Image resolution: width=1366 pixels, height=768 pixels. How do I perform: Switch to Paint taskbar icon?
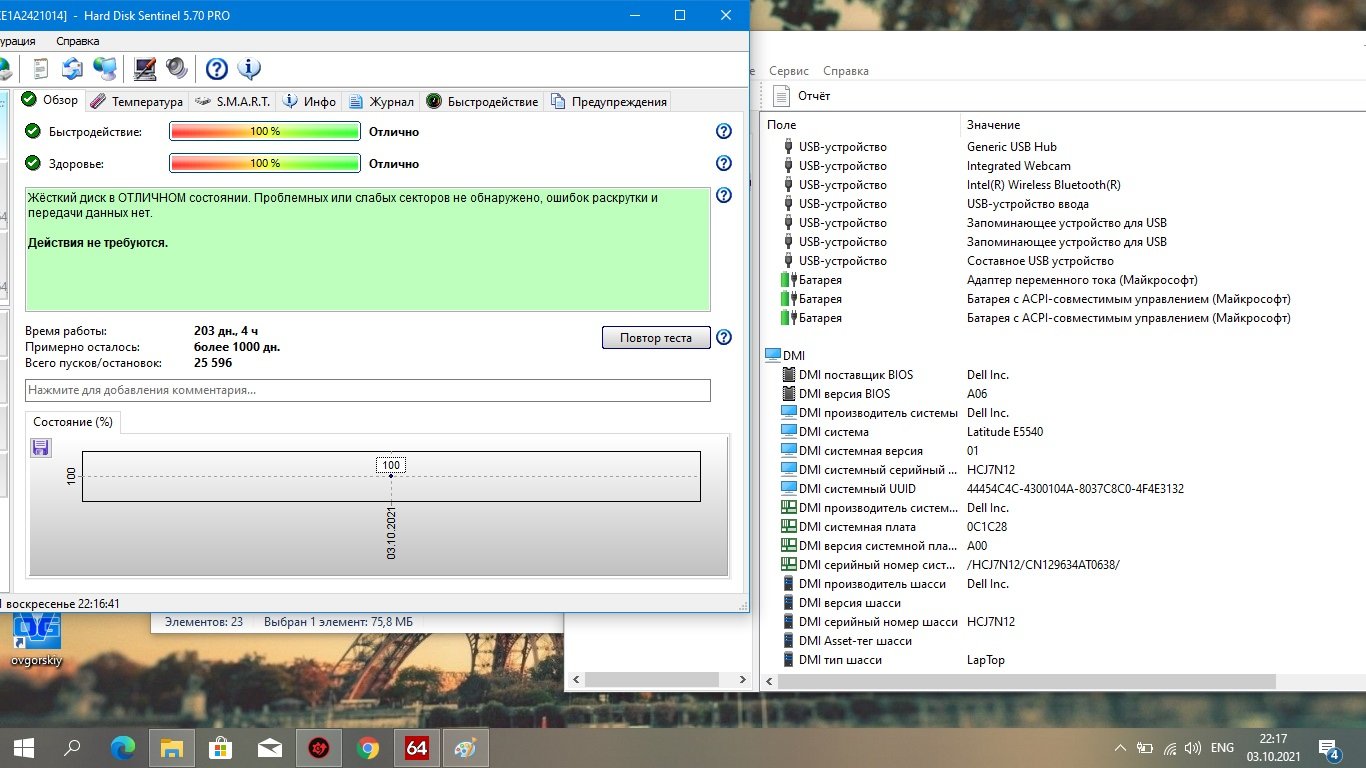pyautogui.click(x=466, y=747)
